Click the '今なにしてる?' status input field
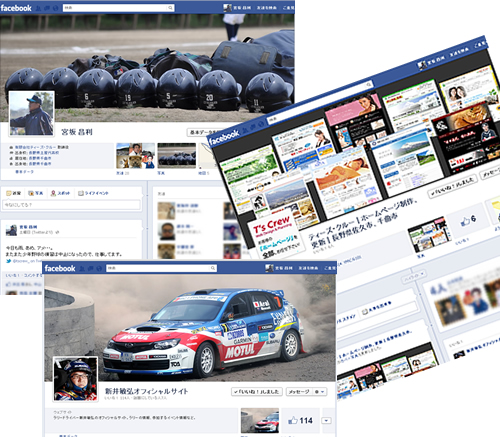 (71, 205)
